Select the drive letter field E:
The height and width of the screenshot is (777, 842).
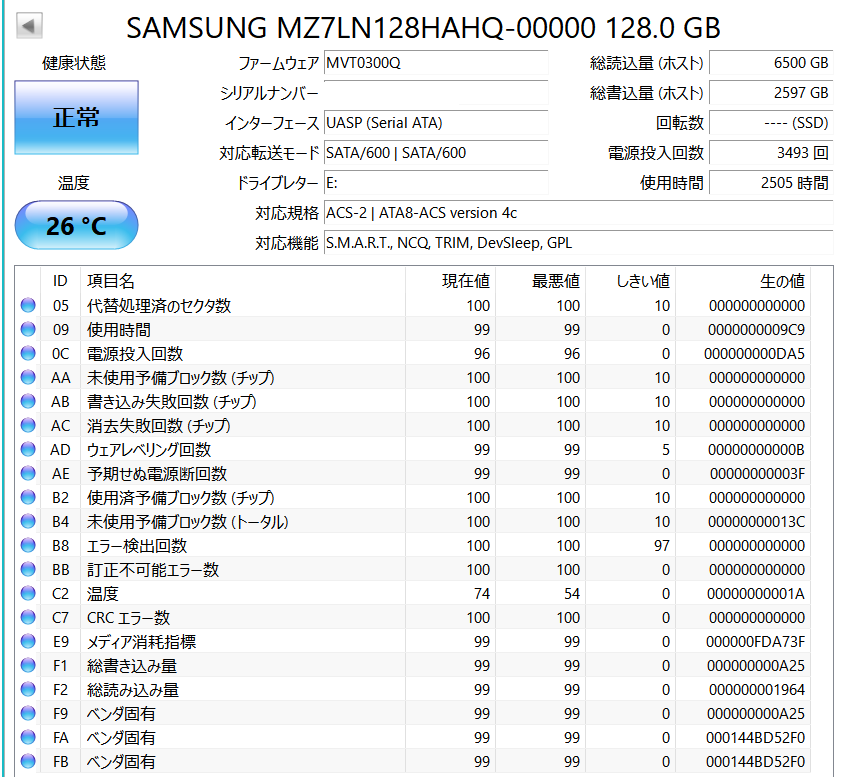tap(436, 183)
